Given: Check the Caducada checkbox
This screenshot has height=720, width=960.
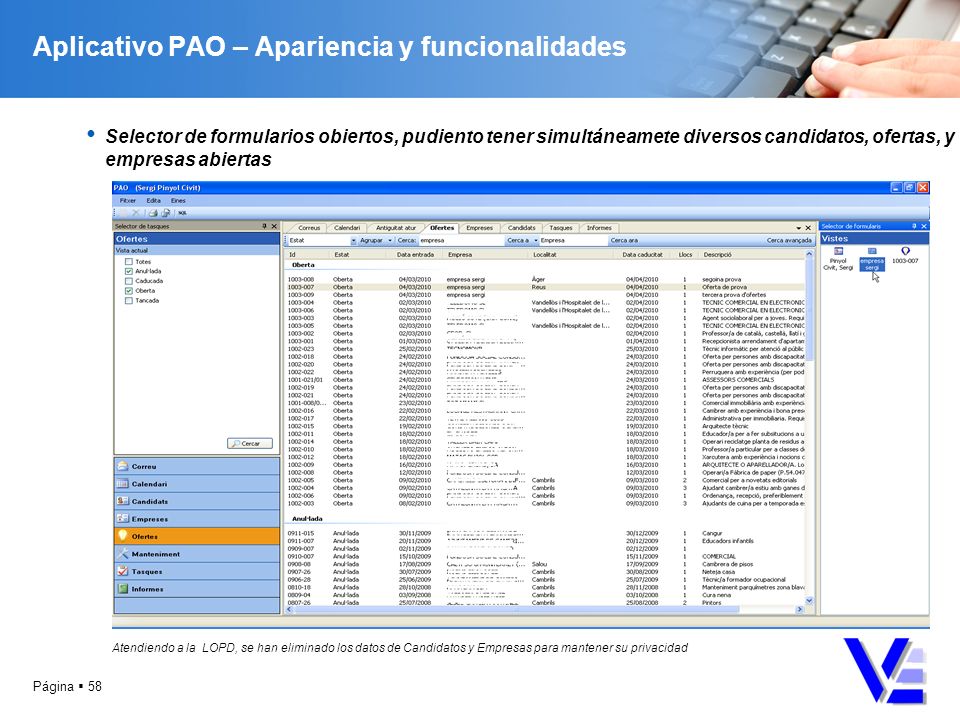Looking at the screenshot, I should click(129, 281).
